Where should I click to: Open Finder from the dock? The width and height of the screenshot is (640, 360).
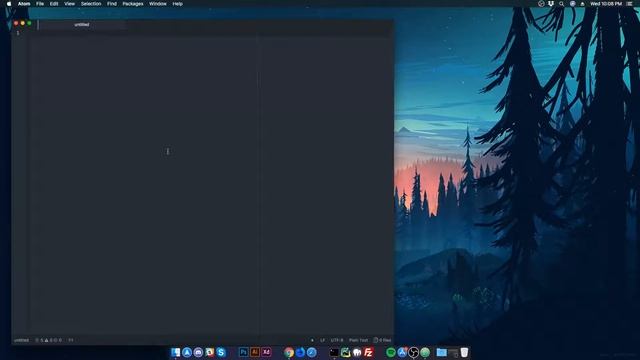[176, 352]
